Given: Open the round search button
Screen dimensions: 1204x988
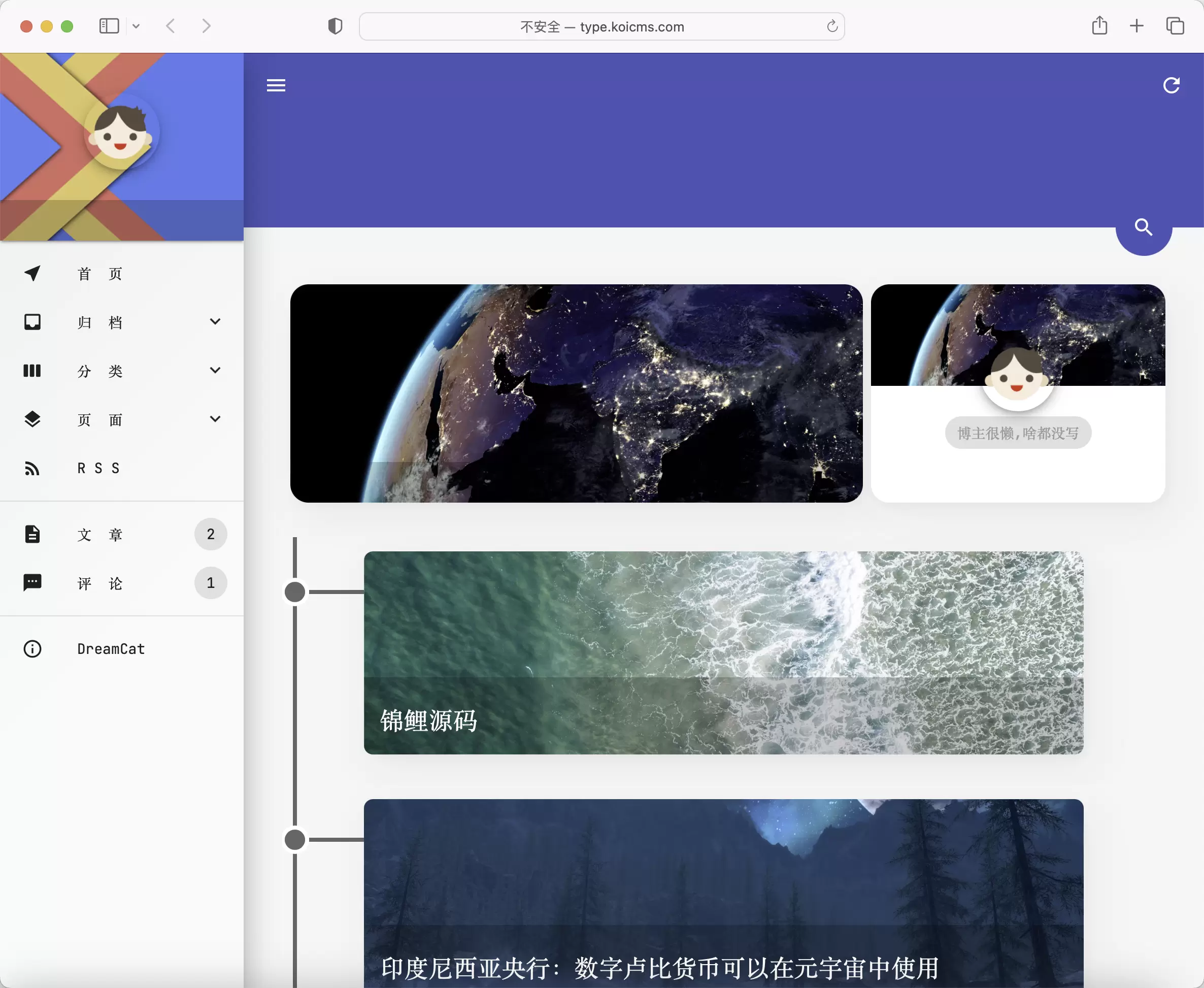Looking at the screenshot, I should tap(1144, 227).
